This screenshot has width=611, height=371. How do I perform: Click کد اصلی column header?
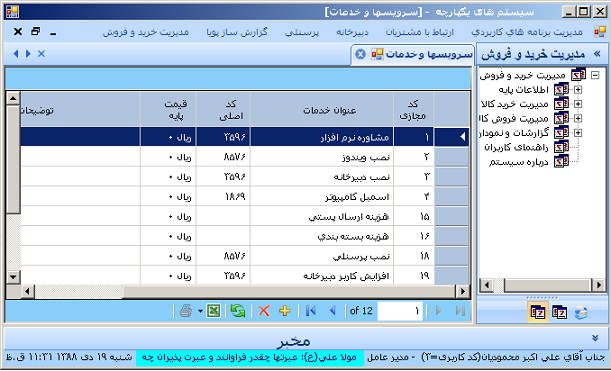click(x=223, y=110)
